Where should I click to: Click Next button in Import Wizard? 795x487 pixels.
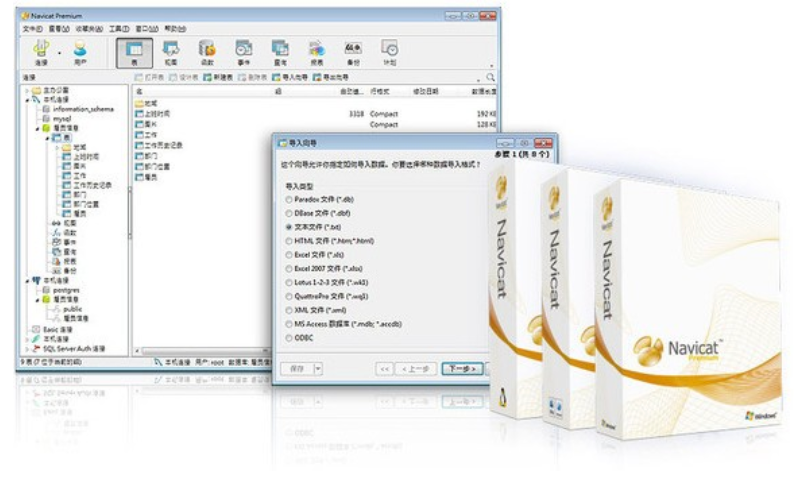pos(462,369)
